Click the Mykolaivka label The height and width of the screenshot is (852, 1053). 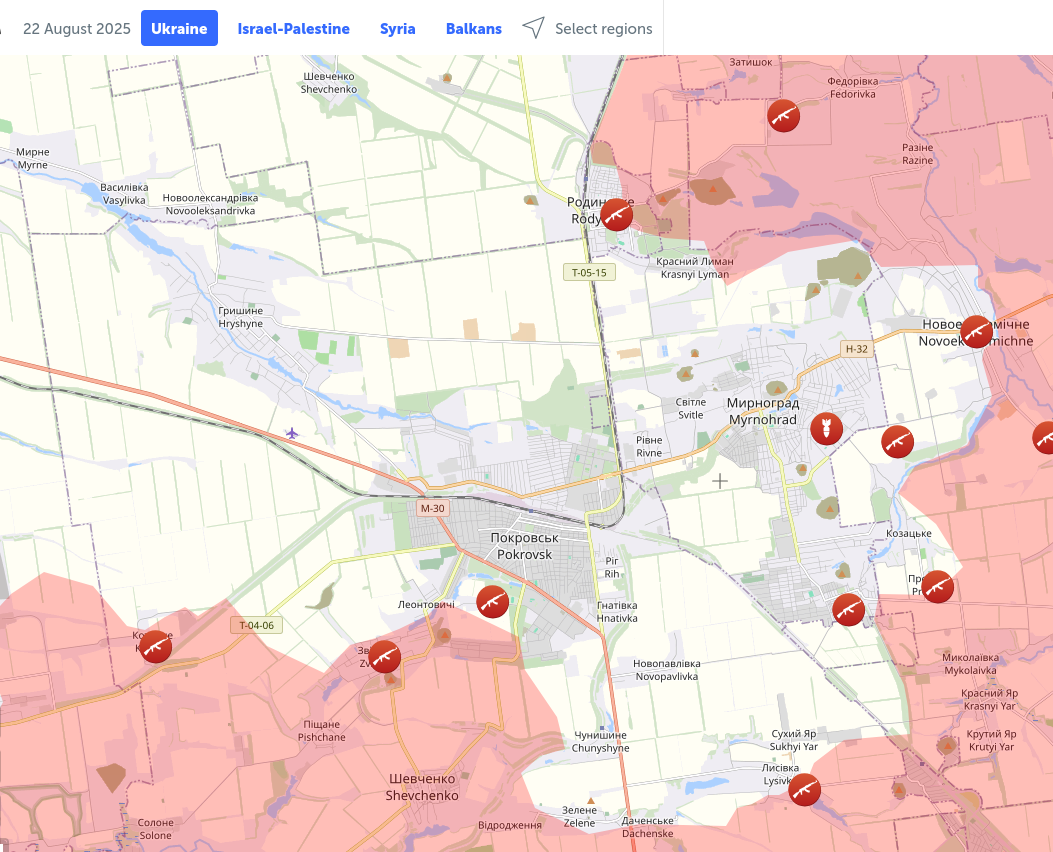point(970,664)
